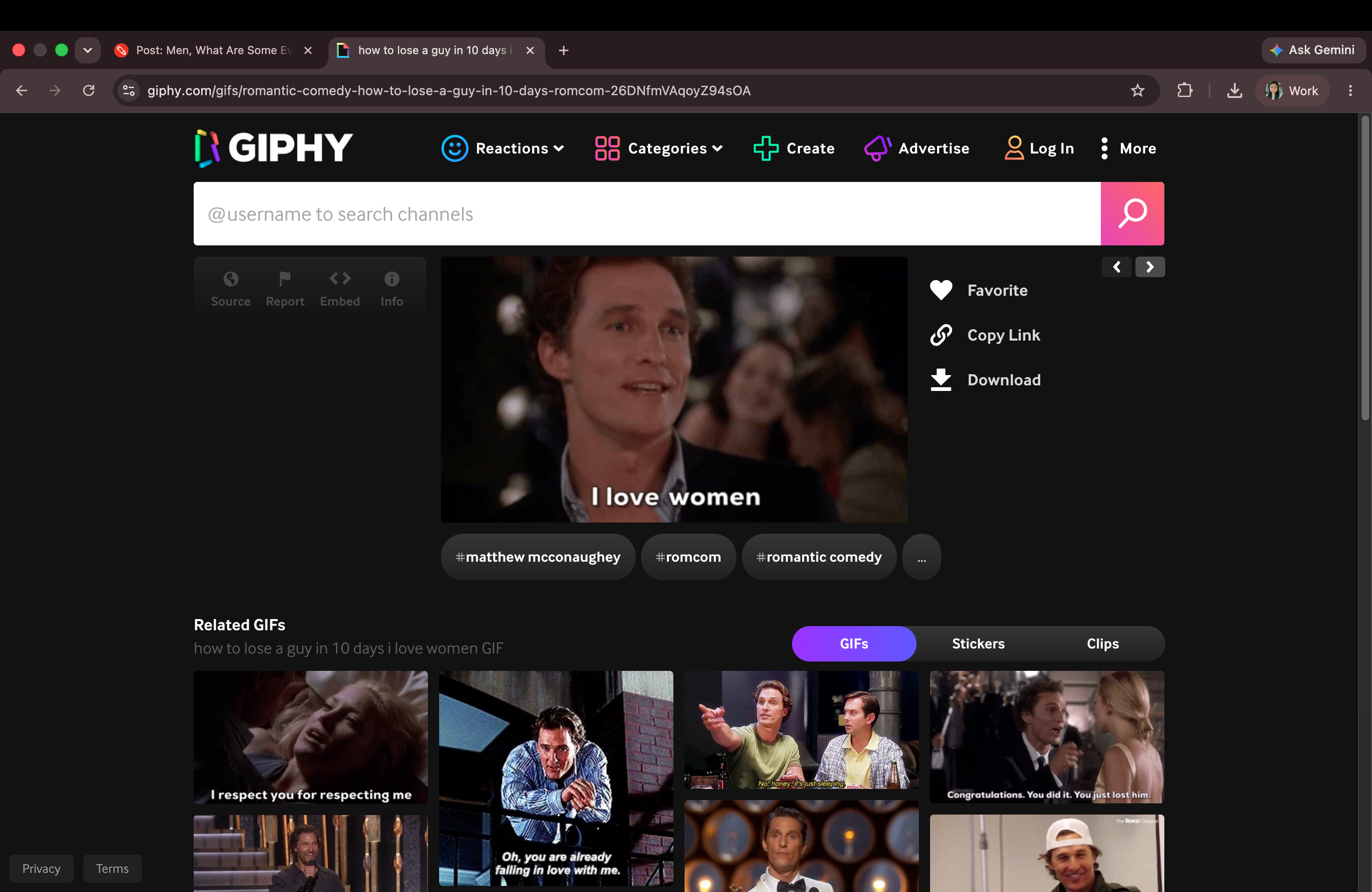Expand the Categories dropdown arrow
This screenshot has width=1372, height=892.
(717, 148)
